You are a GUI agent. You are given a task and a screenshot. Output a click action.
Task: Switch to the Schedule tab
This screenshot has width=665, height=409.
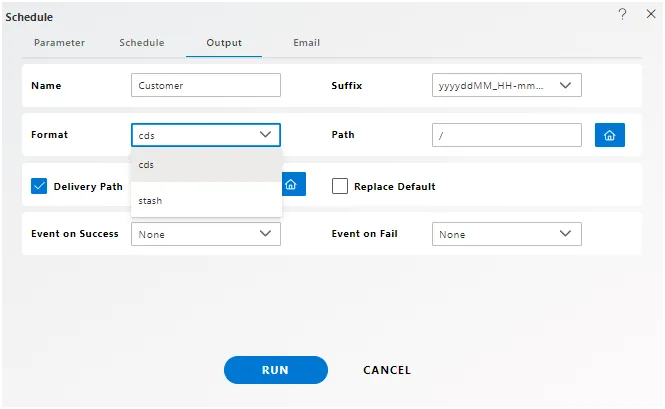141,43
